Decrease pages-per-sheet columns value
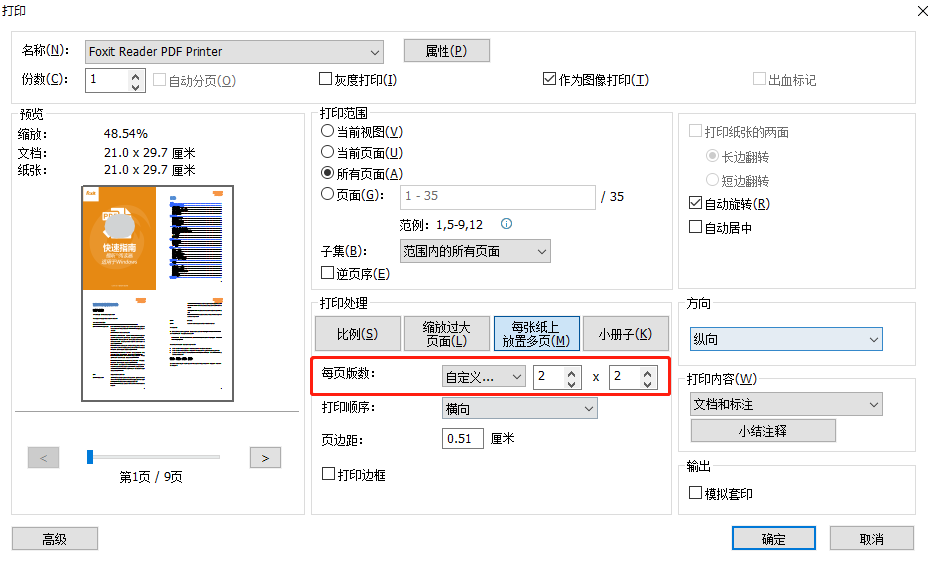 571,383
